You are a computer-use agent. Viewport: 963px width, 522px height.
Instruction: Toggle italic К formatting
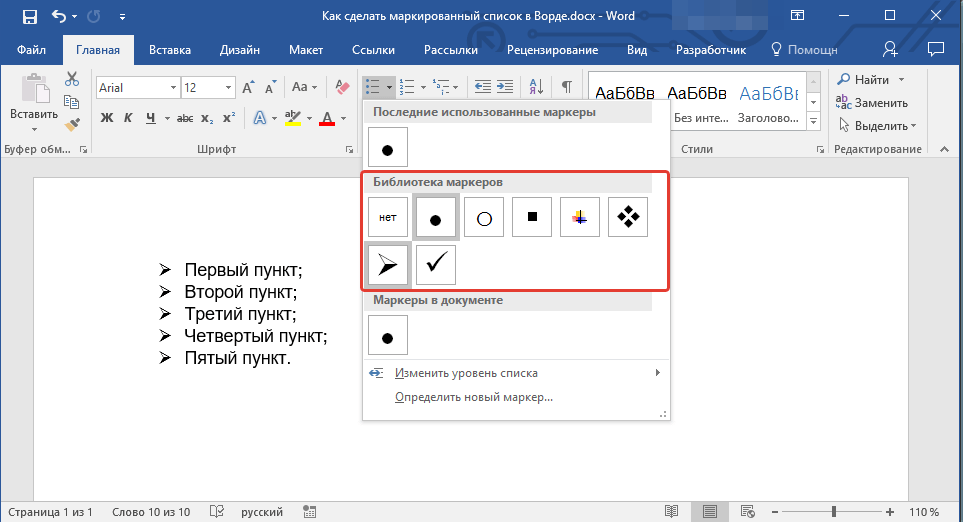tap(128, 118)
